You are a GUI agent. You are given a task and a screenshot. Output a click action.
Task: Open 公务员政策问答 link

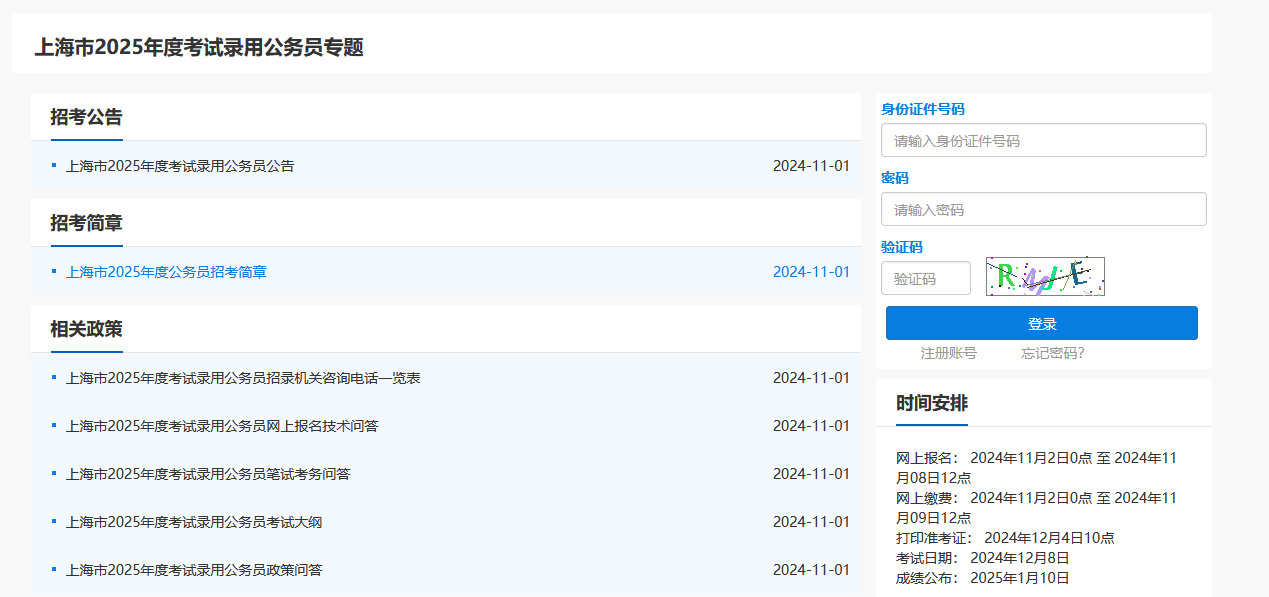pos(194,570)
